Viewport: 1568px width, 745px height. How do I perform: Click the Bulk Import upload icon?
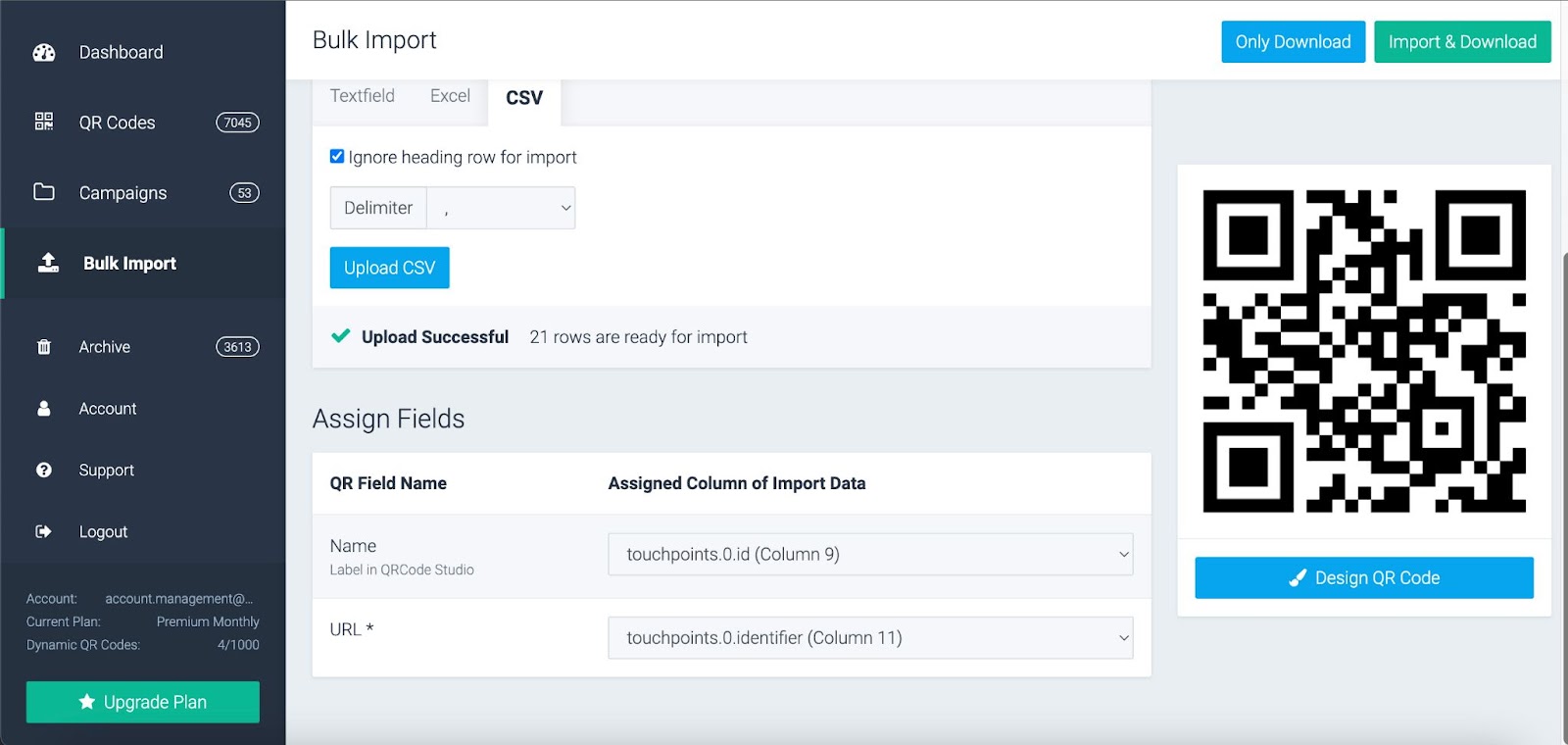[48, 263]
